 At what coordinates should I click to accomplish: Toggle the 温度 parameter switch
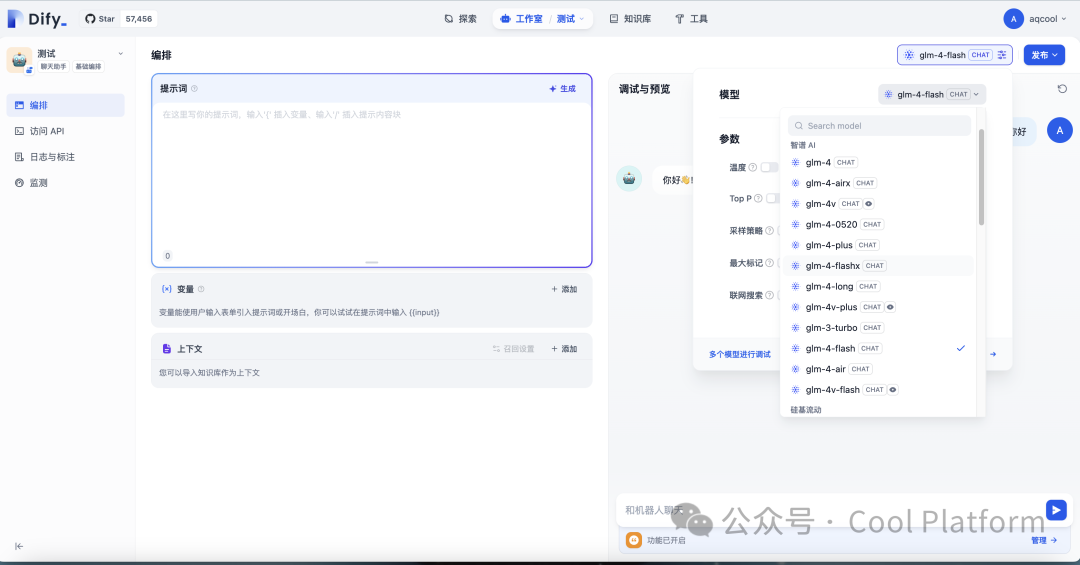(769, 167)
